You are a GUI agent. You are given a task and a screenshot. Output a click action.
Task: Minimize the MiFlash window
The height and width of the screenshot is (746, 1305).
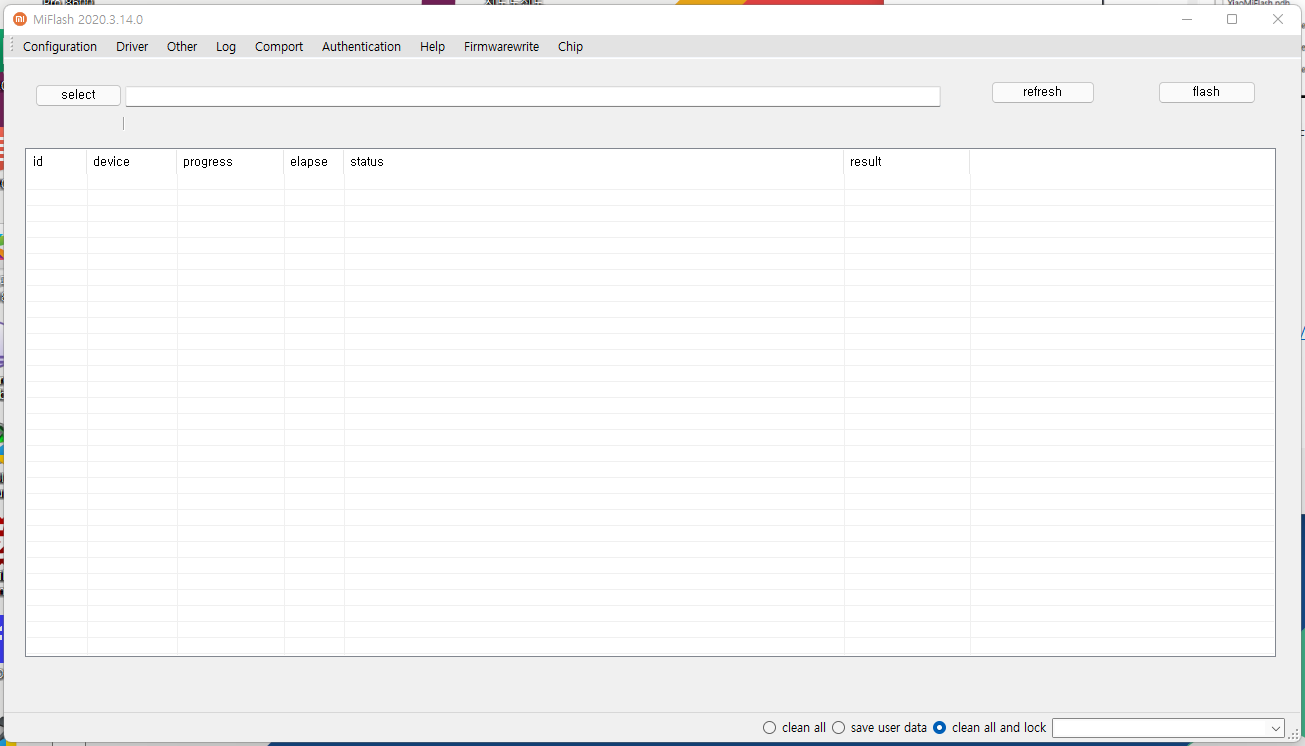(1187, 19)
